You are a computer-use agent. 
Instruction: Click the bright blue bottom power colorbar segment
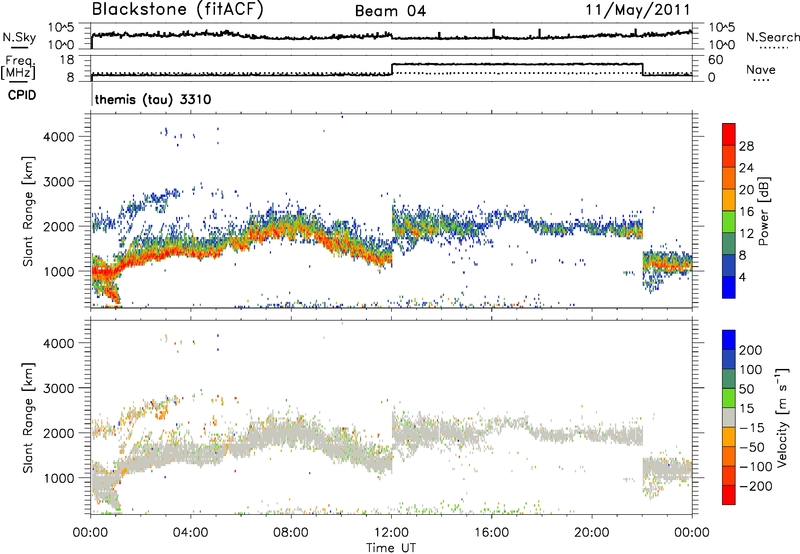click(729, 287)
